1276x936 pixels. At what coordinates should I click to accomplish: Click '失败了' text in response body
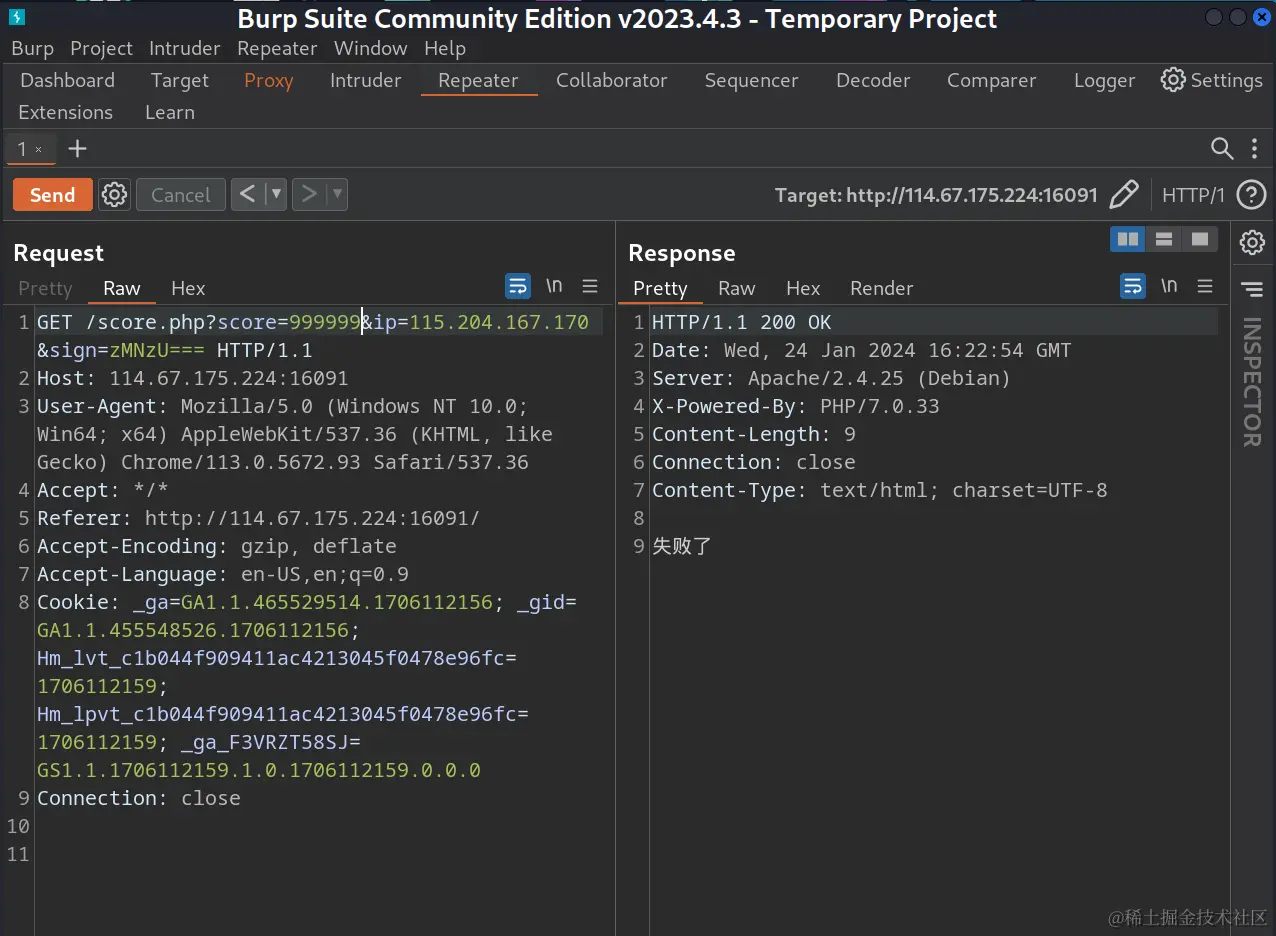coord(682,546)
